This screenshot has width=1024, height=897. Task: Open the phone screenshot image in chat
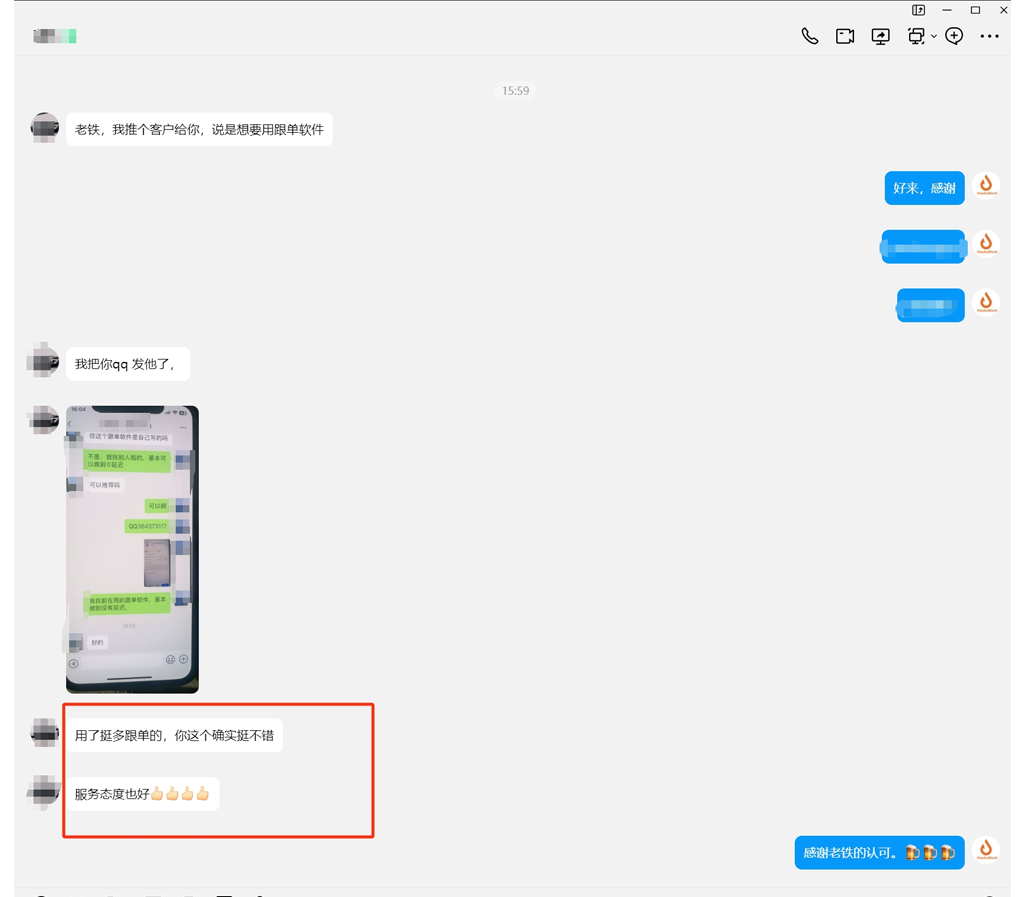pos(132,549)
